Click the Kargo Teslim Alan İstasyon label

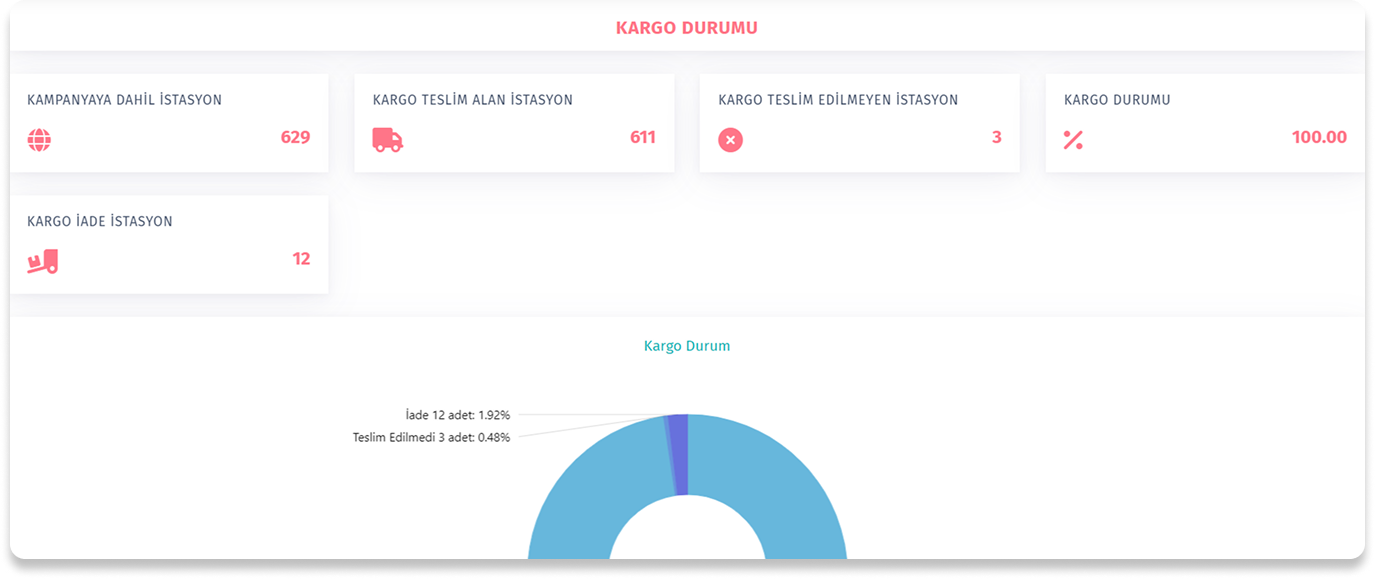coord(472,100)
